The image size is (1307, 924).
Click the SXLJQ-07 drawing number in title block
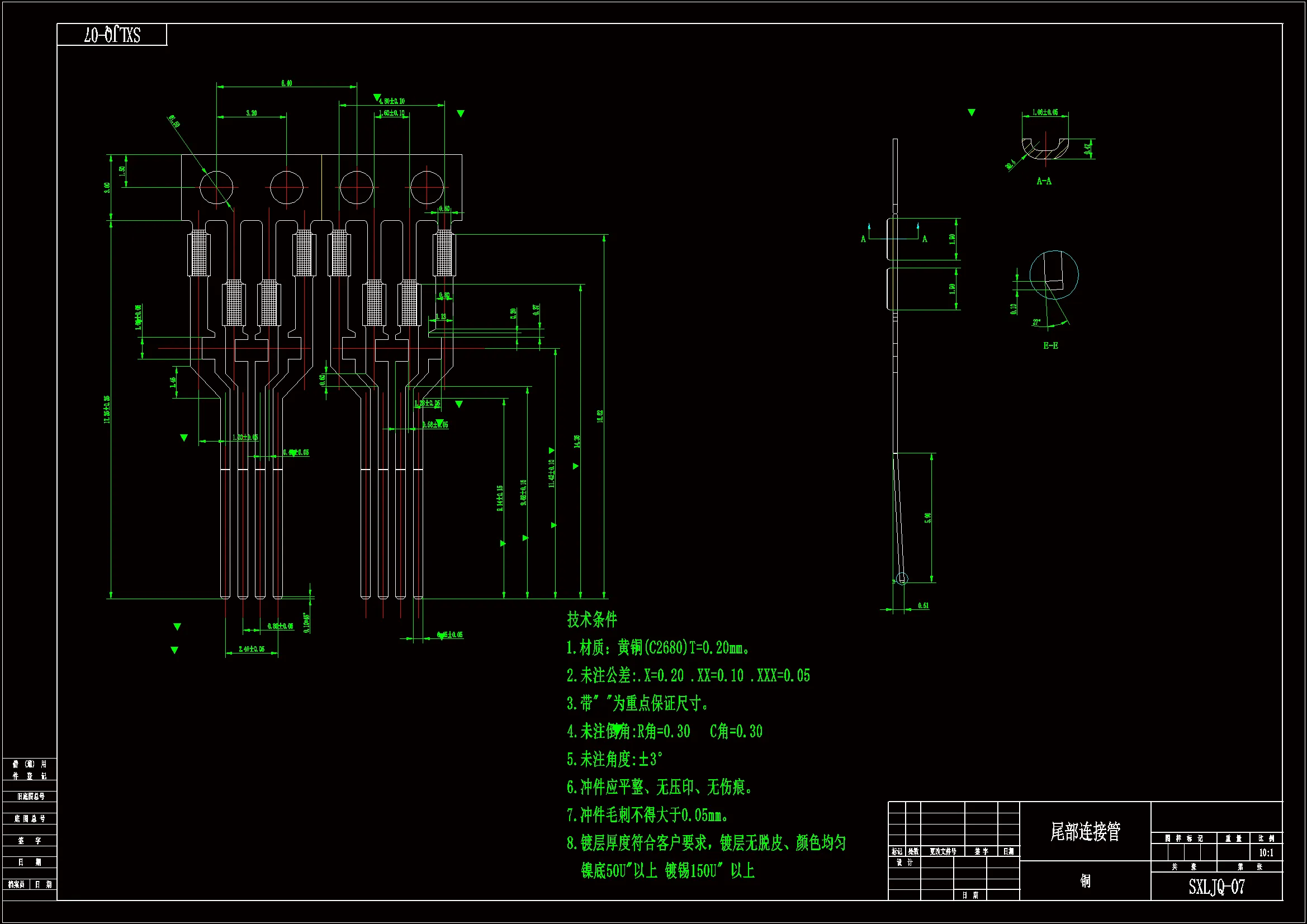(x=1216, y=887)
